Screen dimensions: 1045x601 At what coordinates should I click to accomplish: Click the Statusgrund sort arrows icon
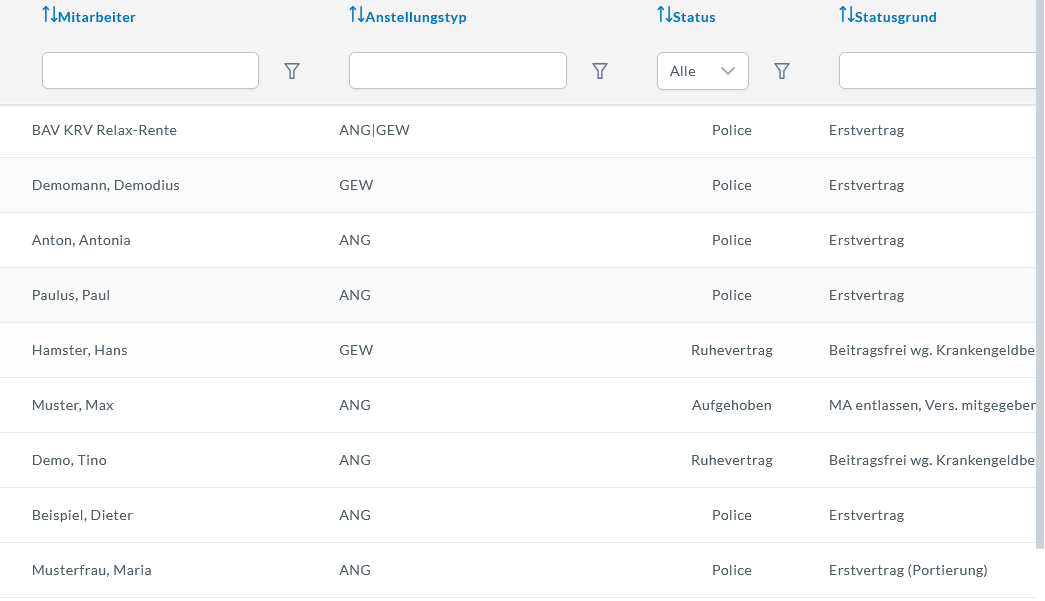(x=847, y=15)
